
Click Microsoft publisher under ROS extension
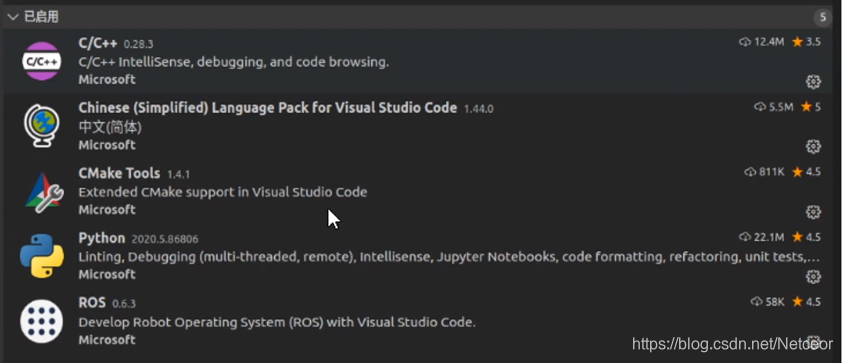(x=107, y=340)
